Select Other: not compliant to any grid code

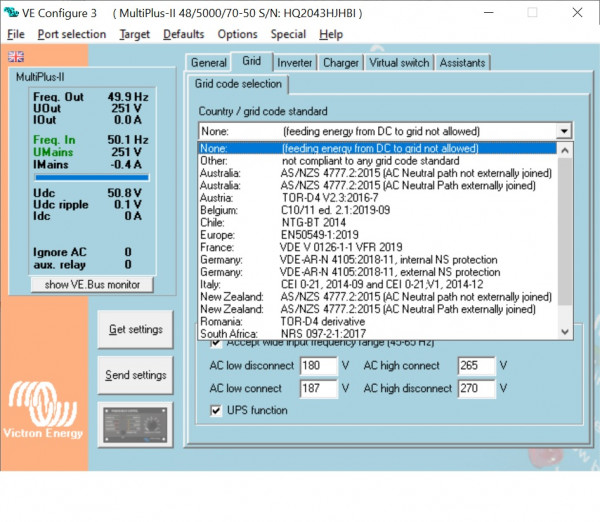(378, 161)
